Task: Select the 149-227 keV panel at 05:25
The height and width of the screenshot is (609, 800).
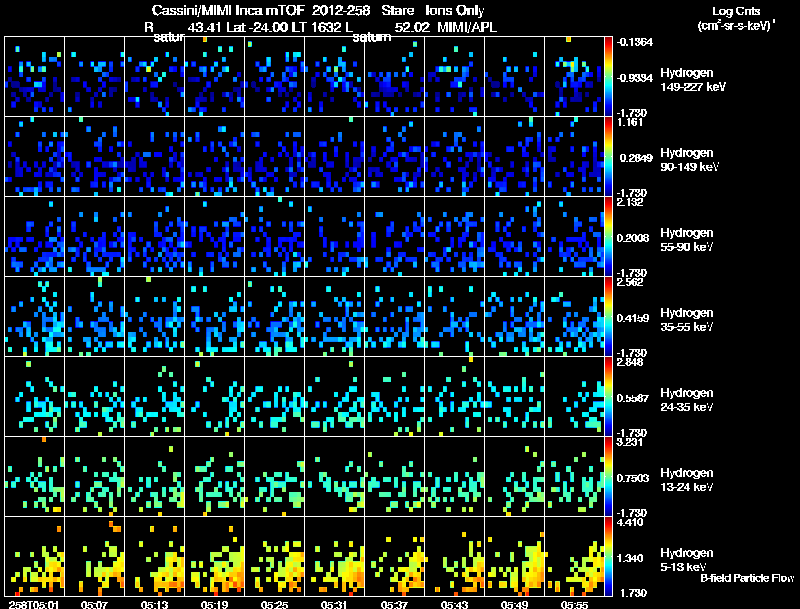Action: pos(274,77)
